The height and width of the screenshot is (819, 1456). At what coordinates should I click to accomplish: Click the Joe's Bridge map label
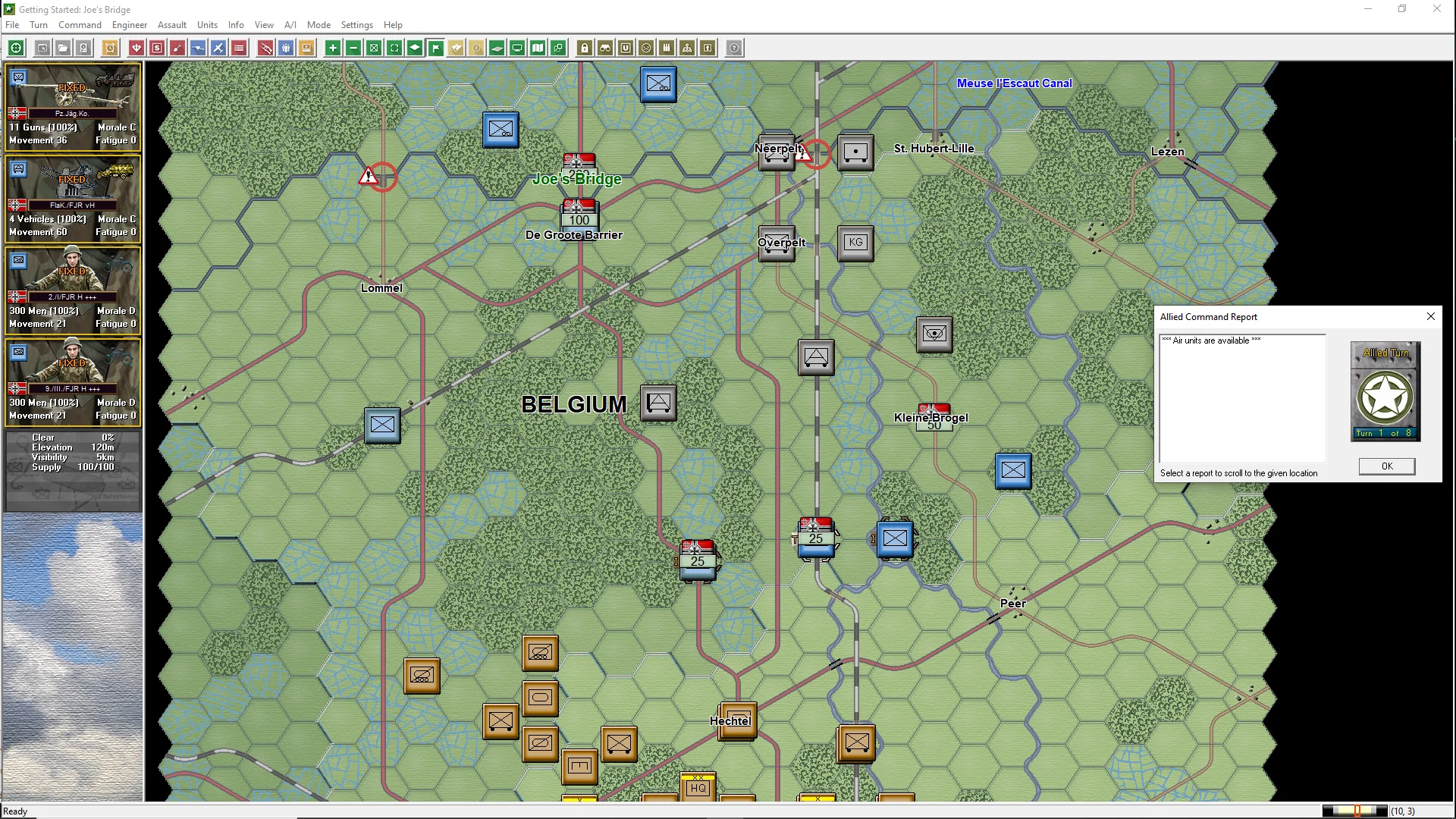click(577, 179)
